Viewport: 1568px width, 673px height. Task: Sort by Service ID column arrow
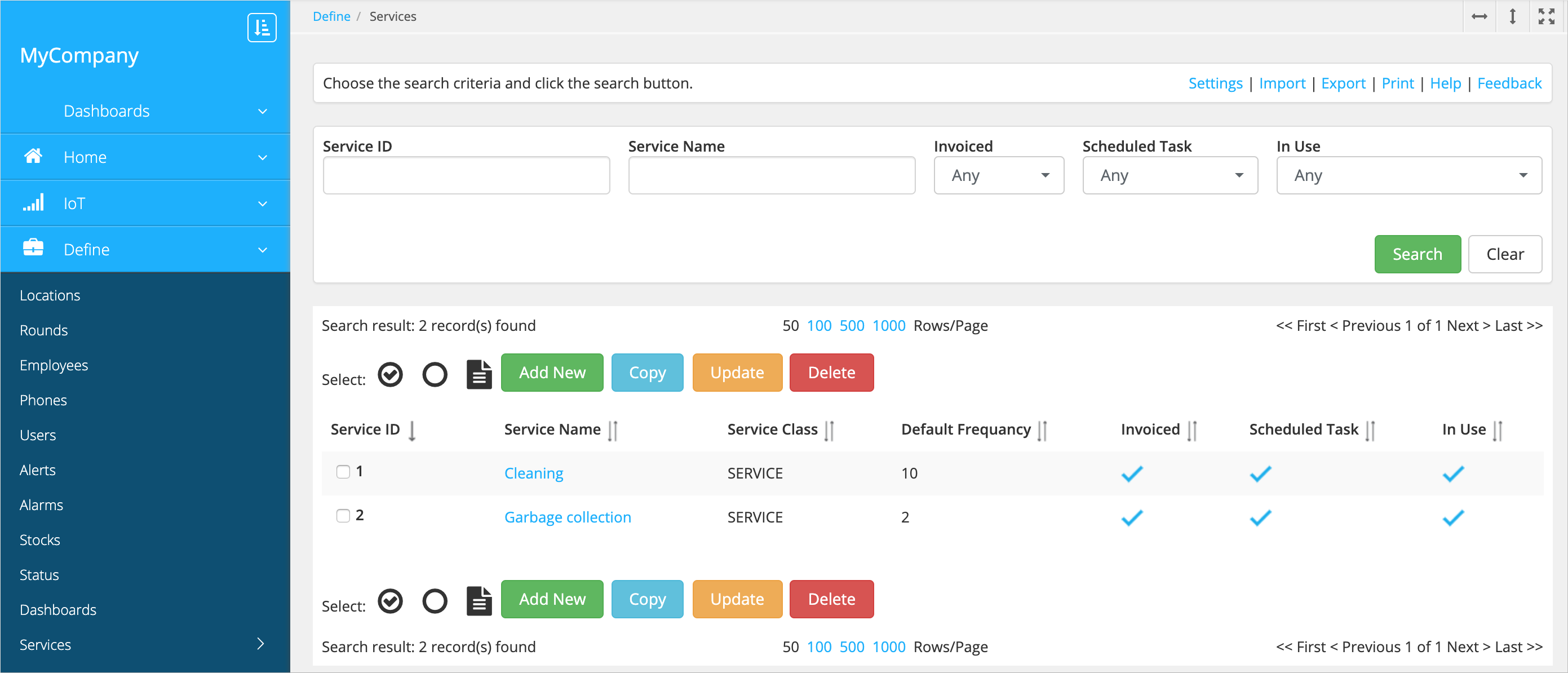[412, 430]
